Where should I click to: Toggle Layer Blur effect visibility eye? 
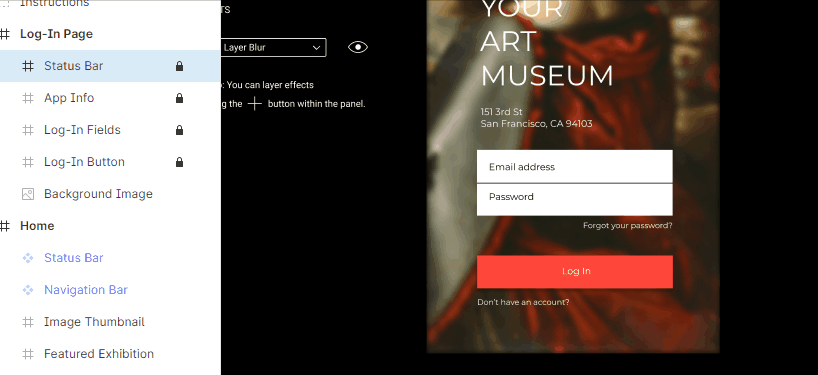358,47
